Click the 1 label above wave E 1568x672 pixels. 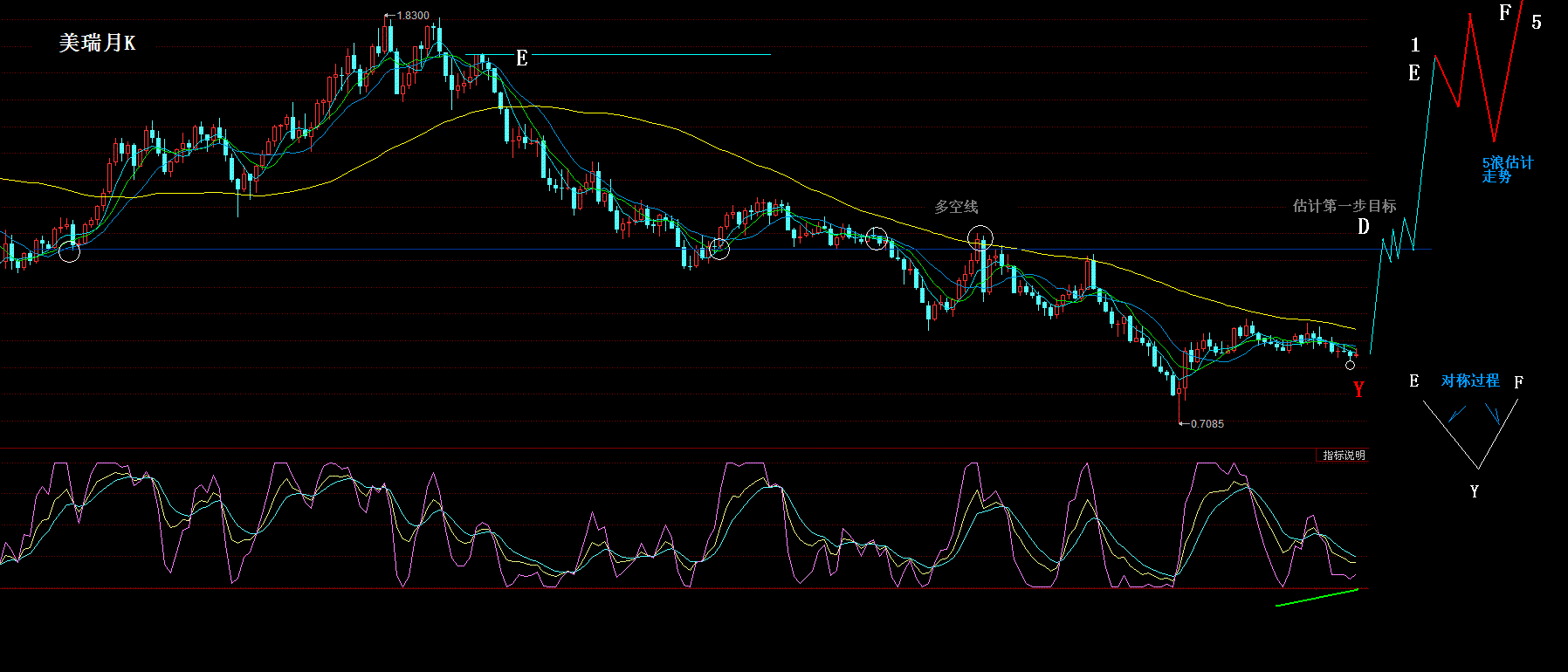(1415, 45)
